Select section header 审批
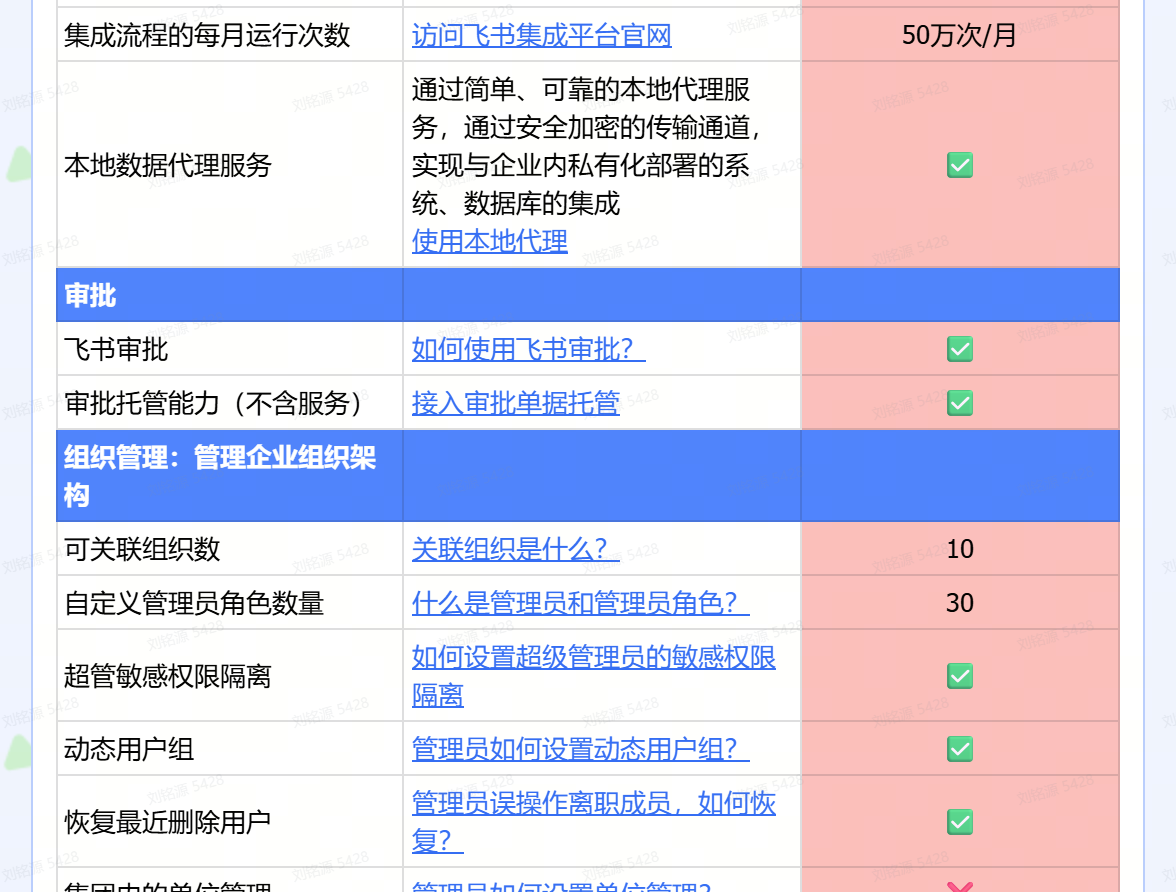This screenshot has width=1176, height=892. (x=90, y=296)
